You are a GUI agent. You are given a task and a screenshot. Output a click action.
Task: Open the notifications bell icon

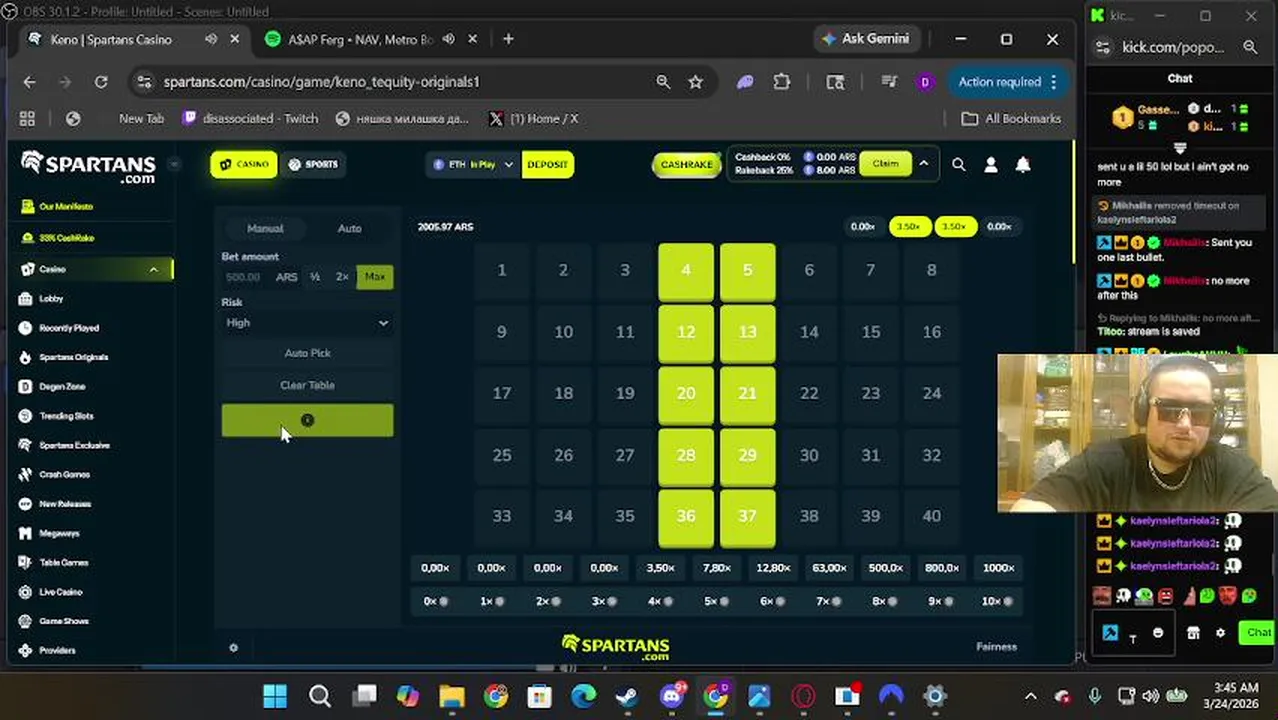point(1023,165)
